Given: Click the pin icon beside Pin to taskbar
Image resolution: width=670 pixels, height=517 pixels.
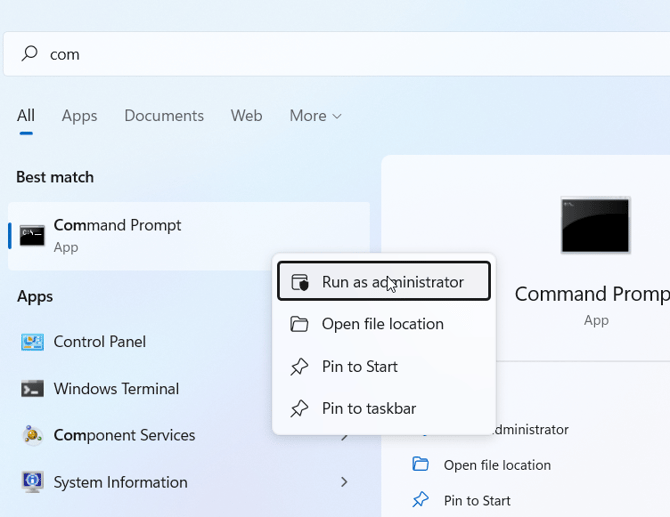Looking at the screenshot, I should pos(299,409).
